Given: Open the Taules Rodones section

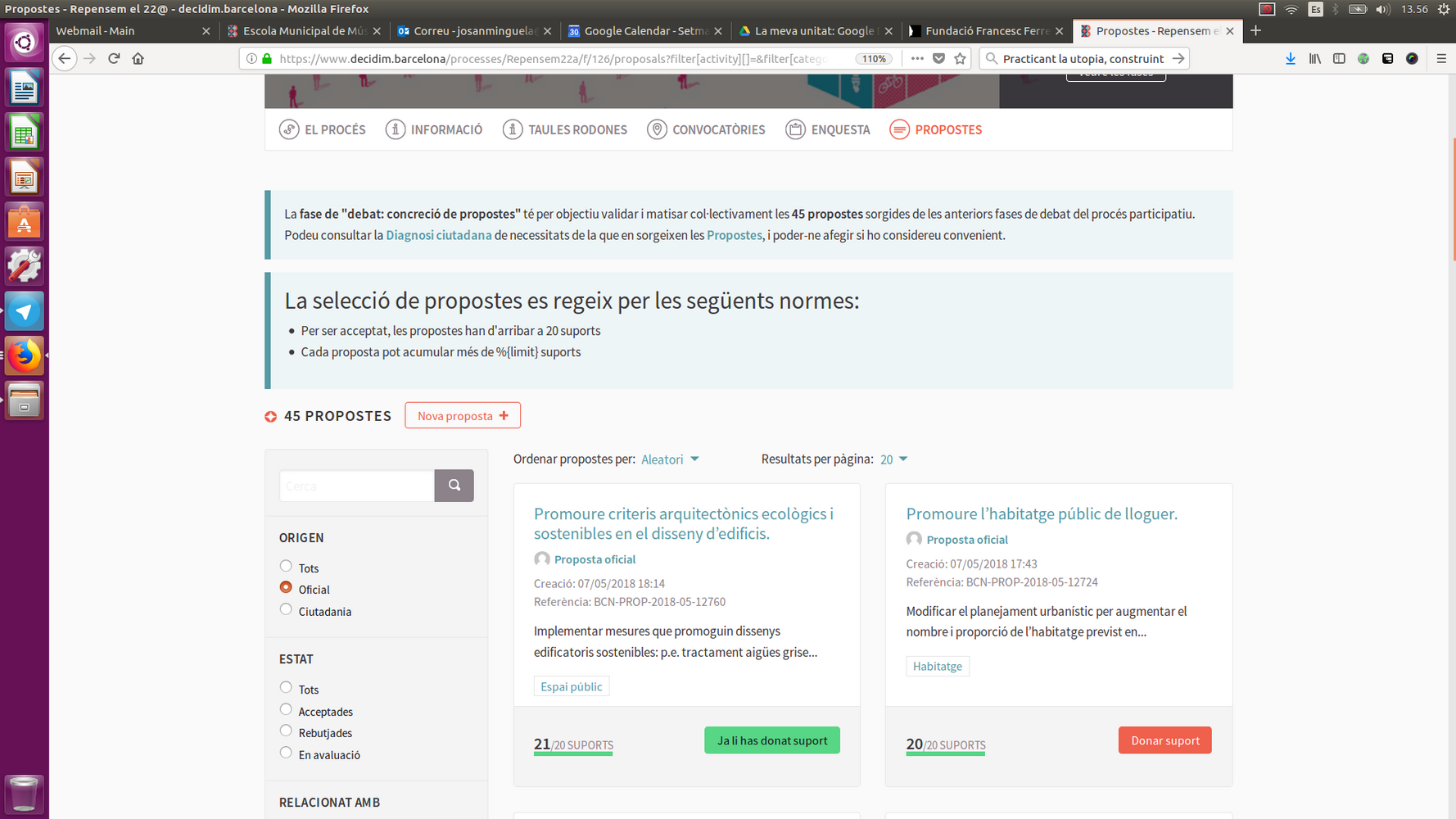Looking at the screenshot, I should (565, 129).
